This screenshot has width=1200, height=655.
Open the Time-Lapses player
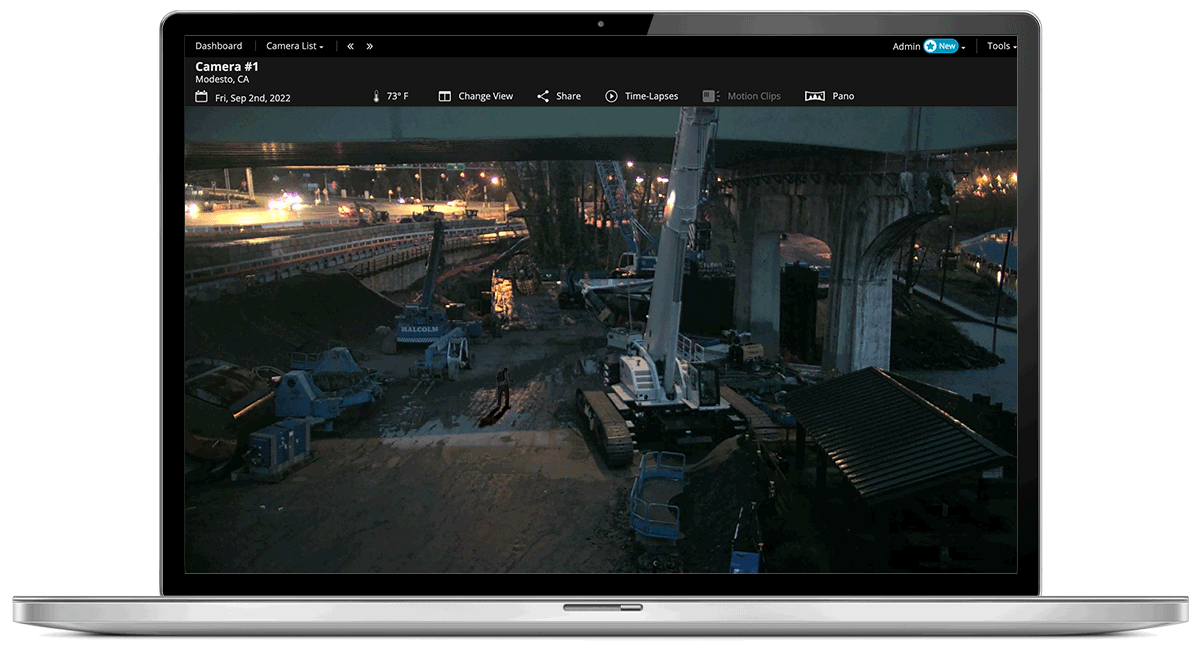[x=642, y=95]
